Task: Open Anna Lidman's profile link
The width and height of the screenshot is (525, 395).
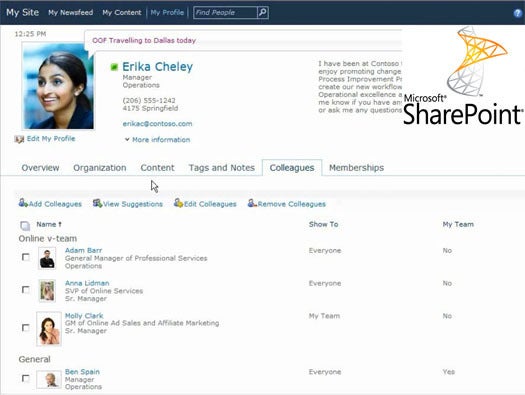Action: tap(87, 283)
